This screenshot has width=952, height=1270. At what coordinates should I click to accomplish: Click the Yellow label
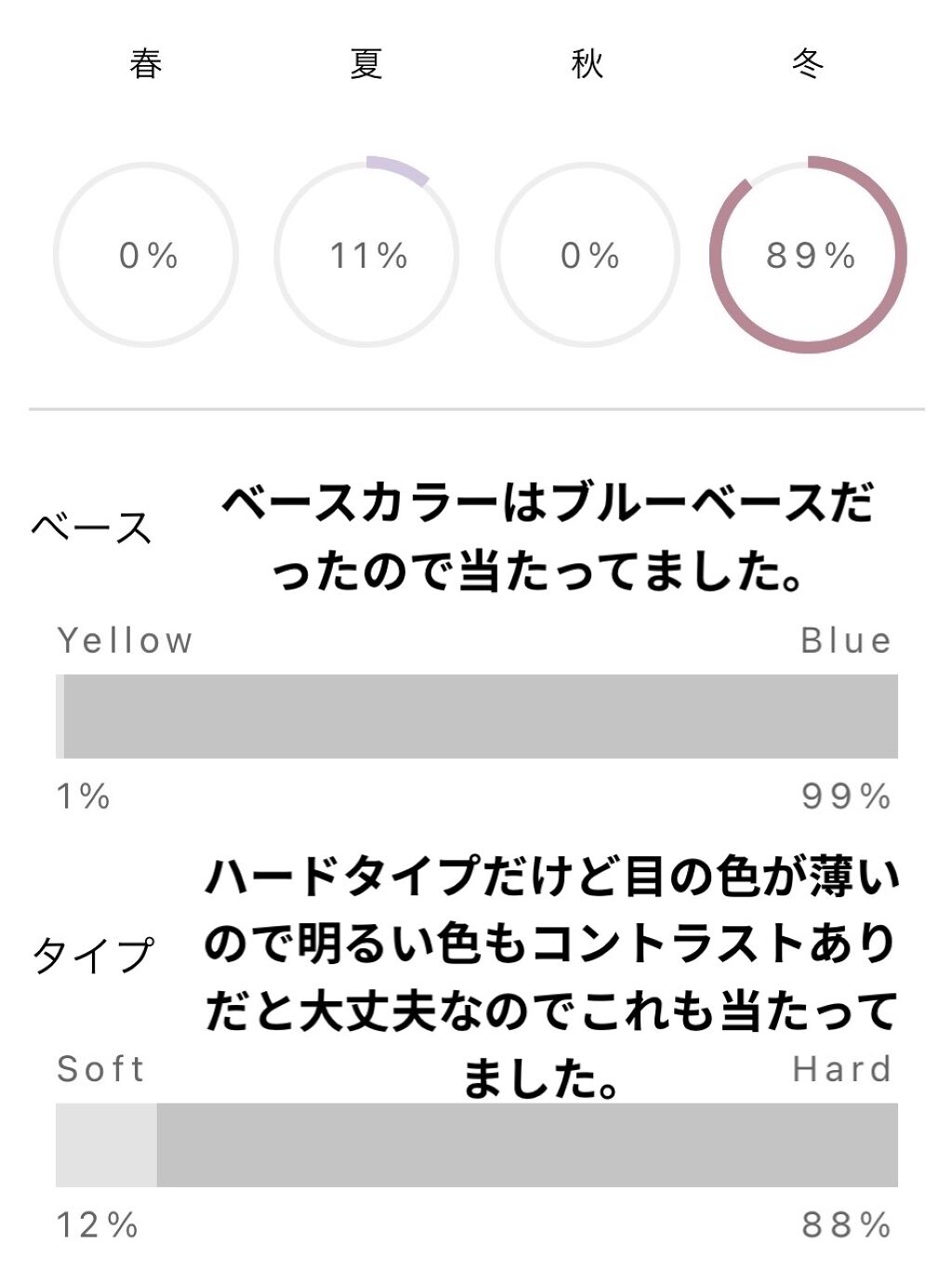point(125,641)
